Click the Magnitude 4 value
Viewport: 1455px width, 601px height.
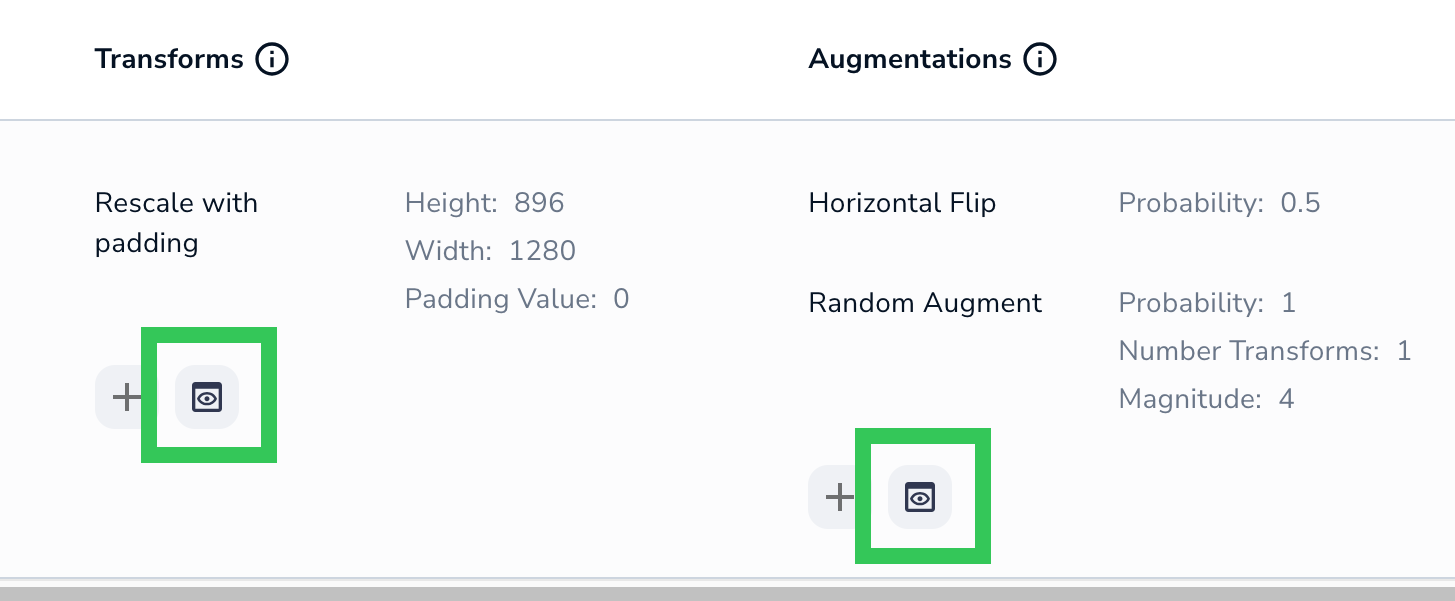click(1286, 399)
